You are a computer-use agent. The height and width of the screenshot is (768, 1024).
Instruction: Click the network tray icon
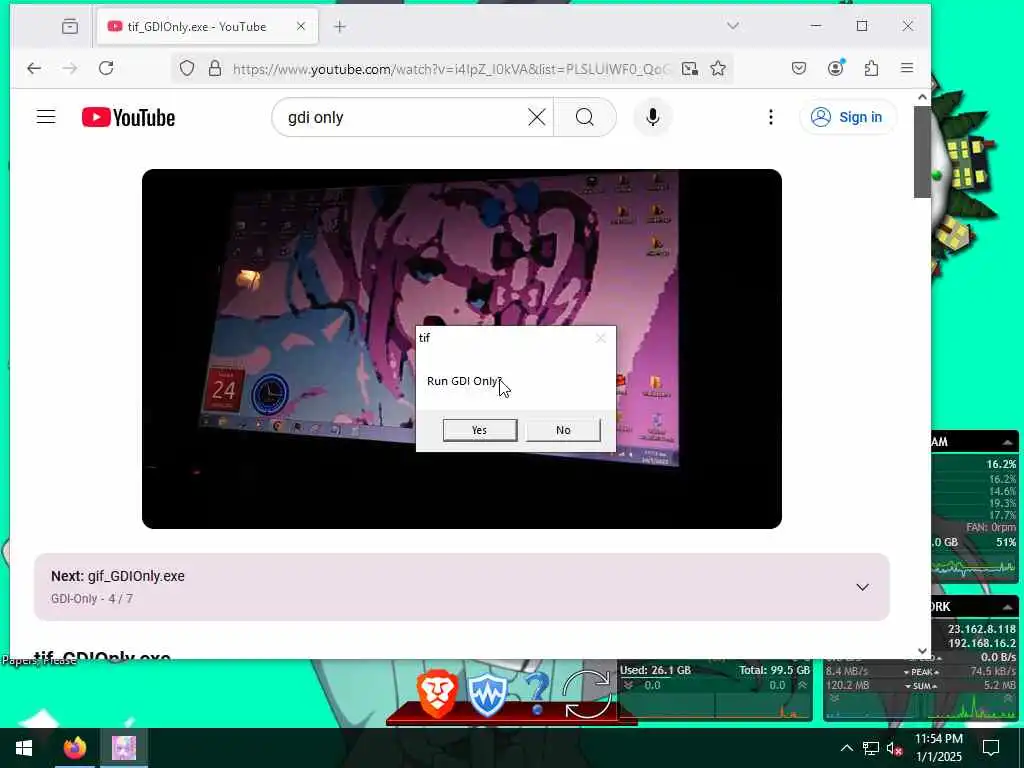(x=871, y=748)
